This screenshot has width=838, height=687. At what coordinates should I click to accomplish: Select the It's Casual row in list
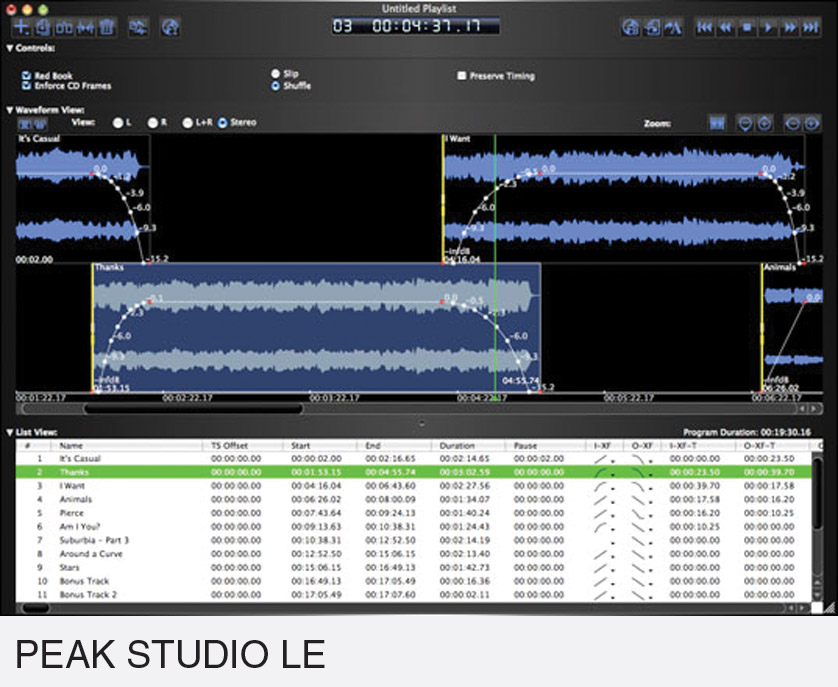click(x=414, y=459)
